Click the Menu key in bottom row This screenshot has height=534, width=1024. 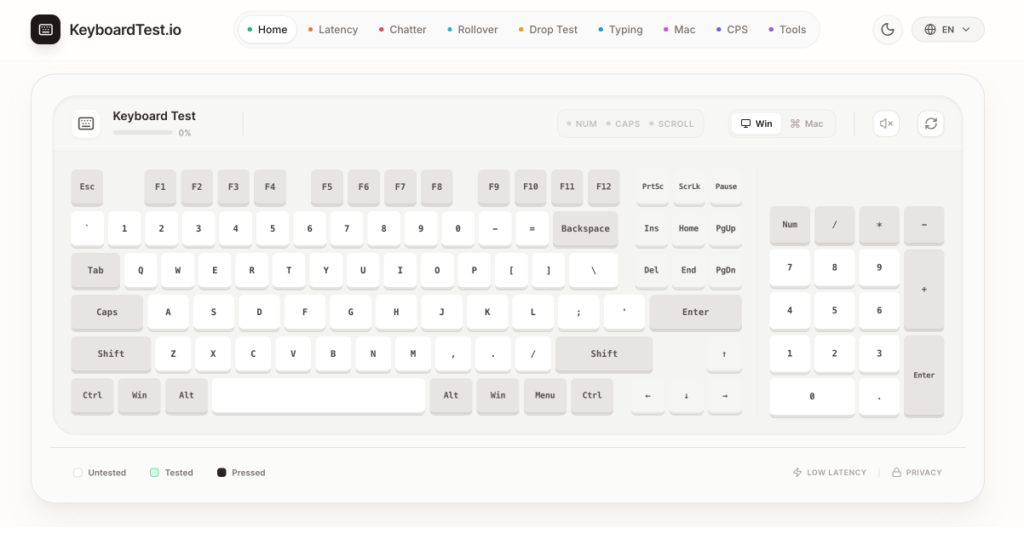point(544,395)
